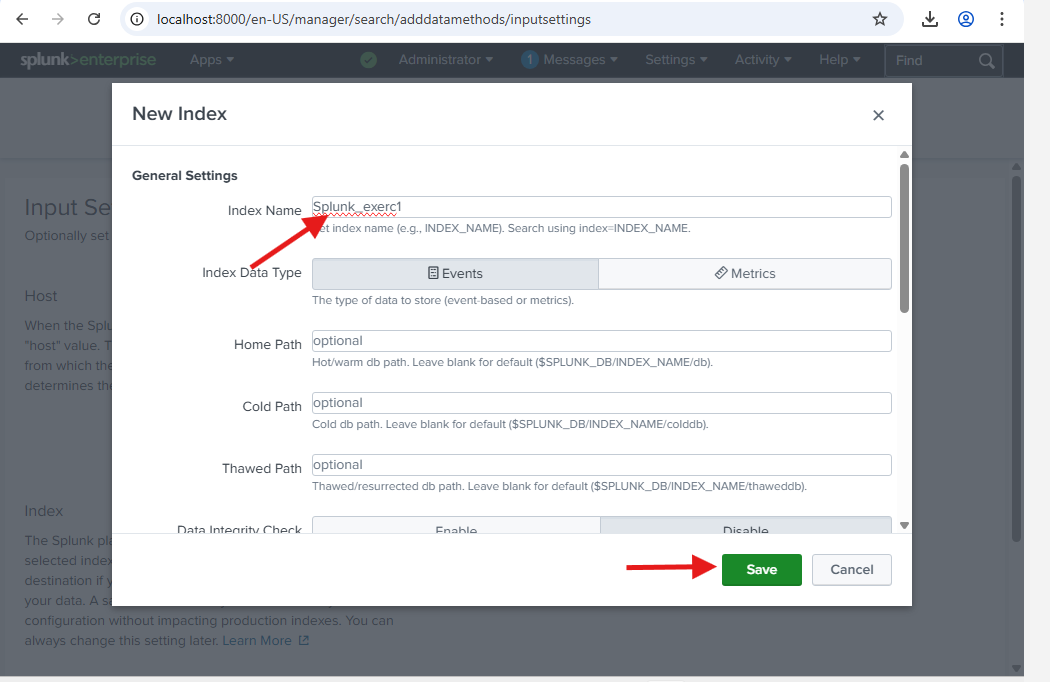Screen dimensions: 1050x682
Task: Click the browser address bar URL
Action: click(374, 19)
